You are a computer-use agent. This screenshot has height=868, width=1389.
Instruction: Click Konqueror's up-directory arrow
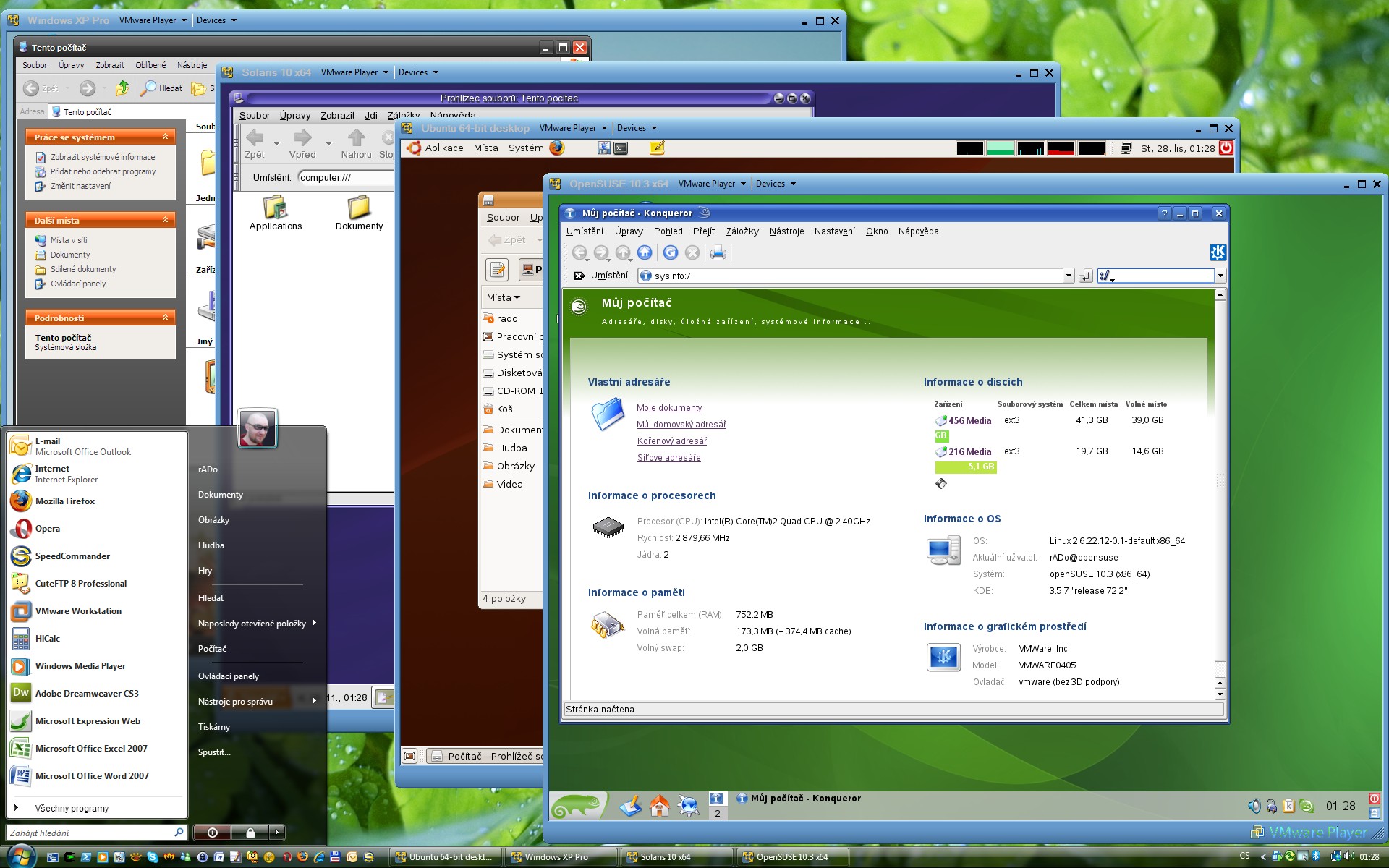pos(623,252)
